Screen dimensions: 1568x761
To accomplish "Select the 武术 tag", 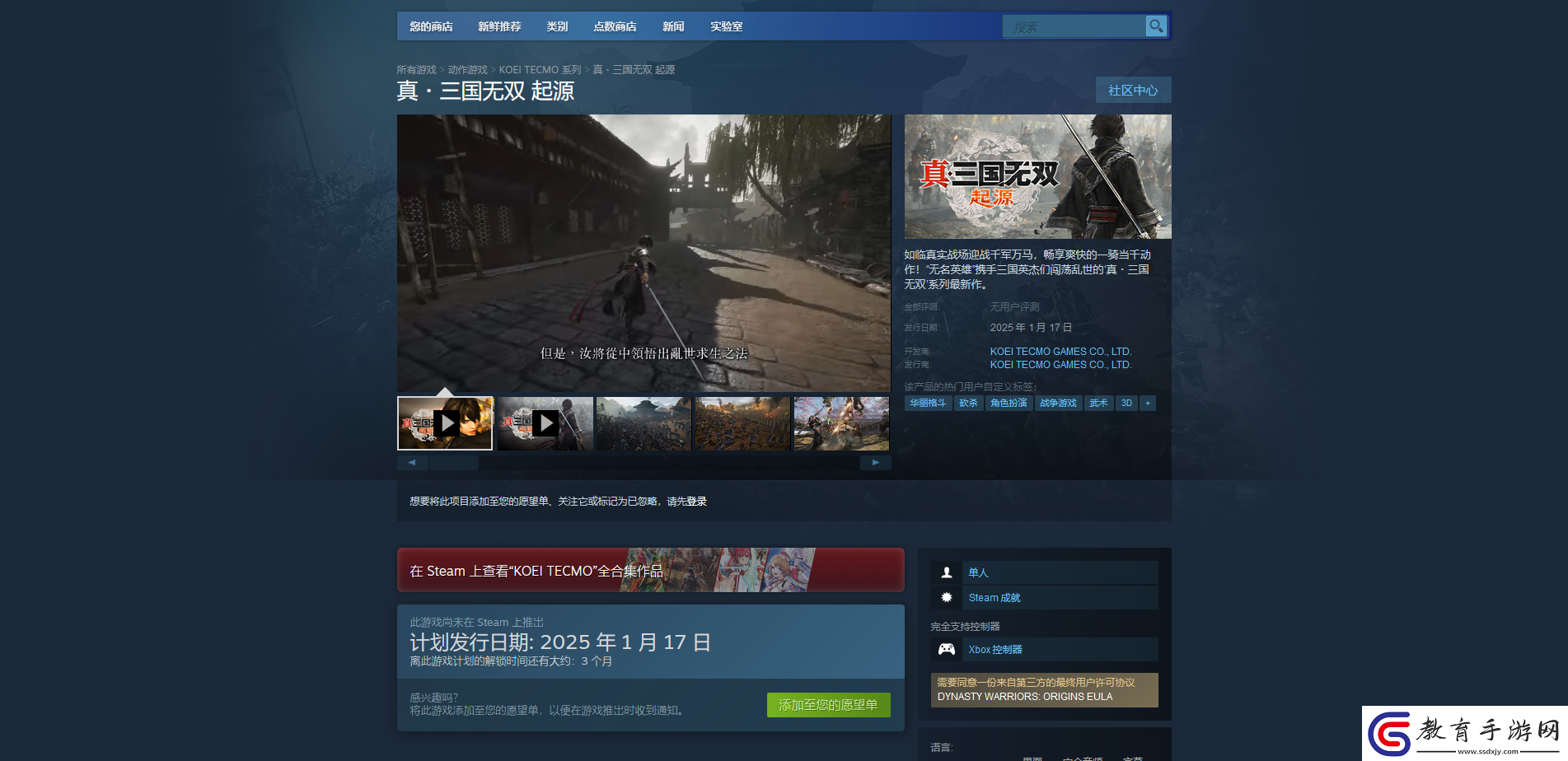I will click(1098, 403).
